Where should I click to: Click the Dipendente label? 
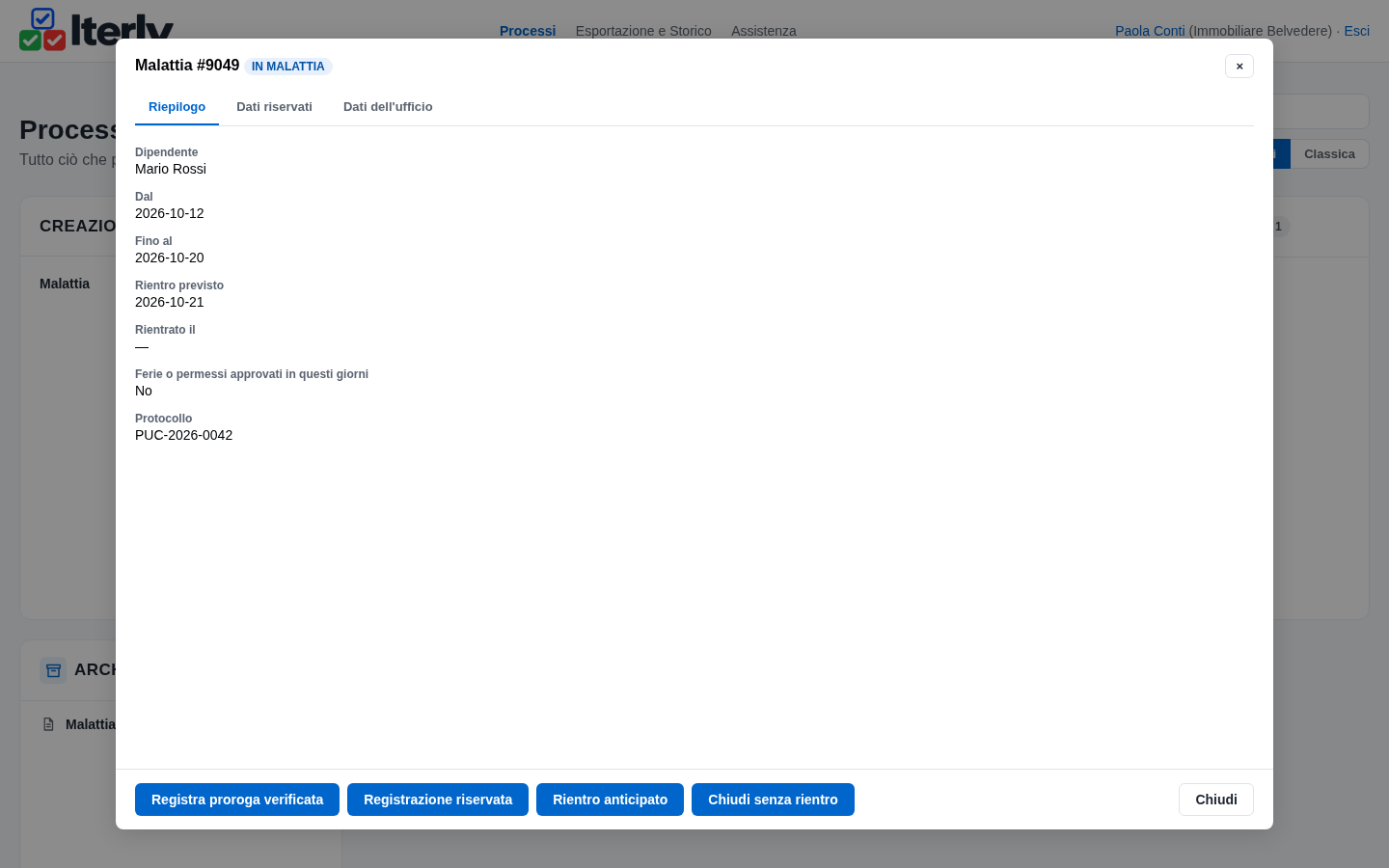tap(167, 152)
